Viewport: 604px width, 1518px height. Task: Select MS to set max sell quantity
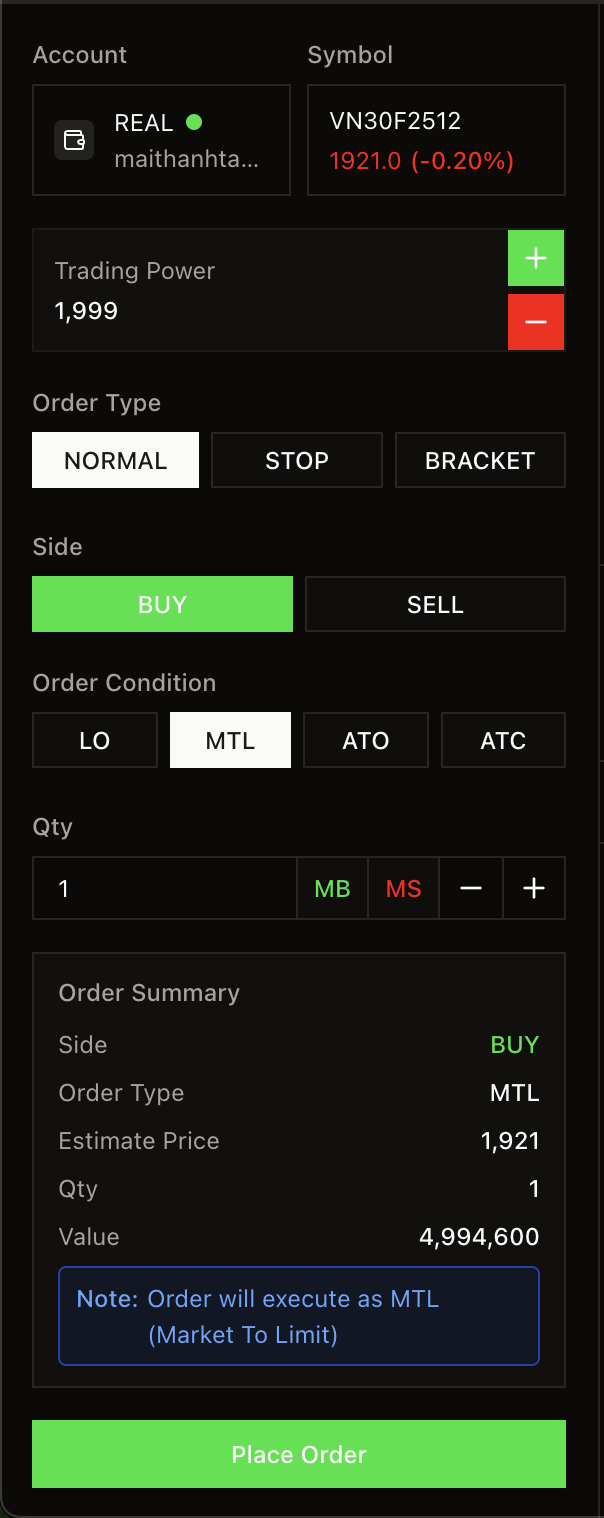point(403,888)
